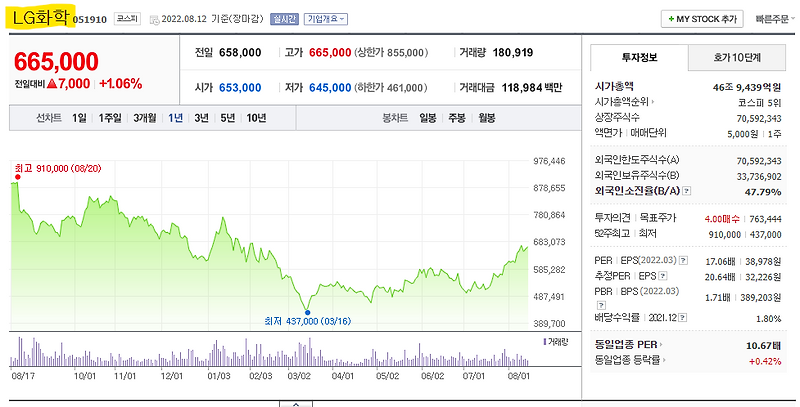Click help icon next to PER EPS(2022.03)
The image size is (800, 407).
tap(684, 261)
